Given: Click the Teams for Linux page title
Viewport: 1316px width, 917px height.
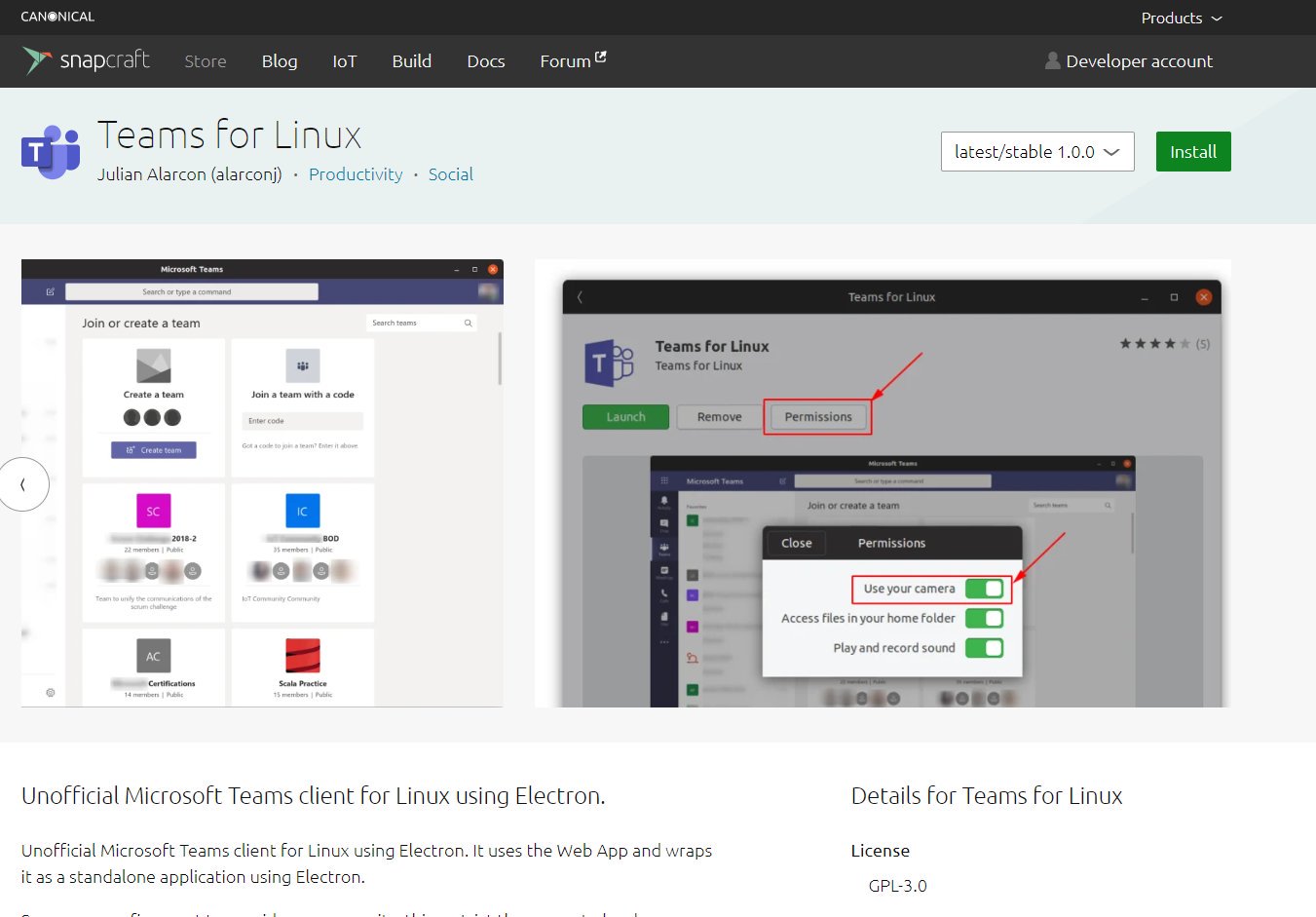Looking at the screenshot, I should 230,134.
